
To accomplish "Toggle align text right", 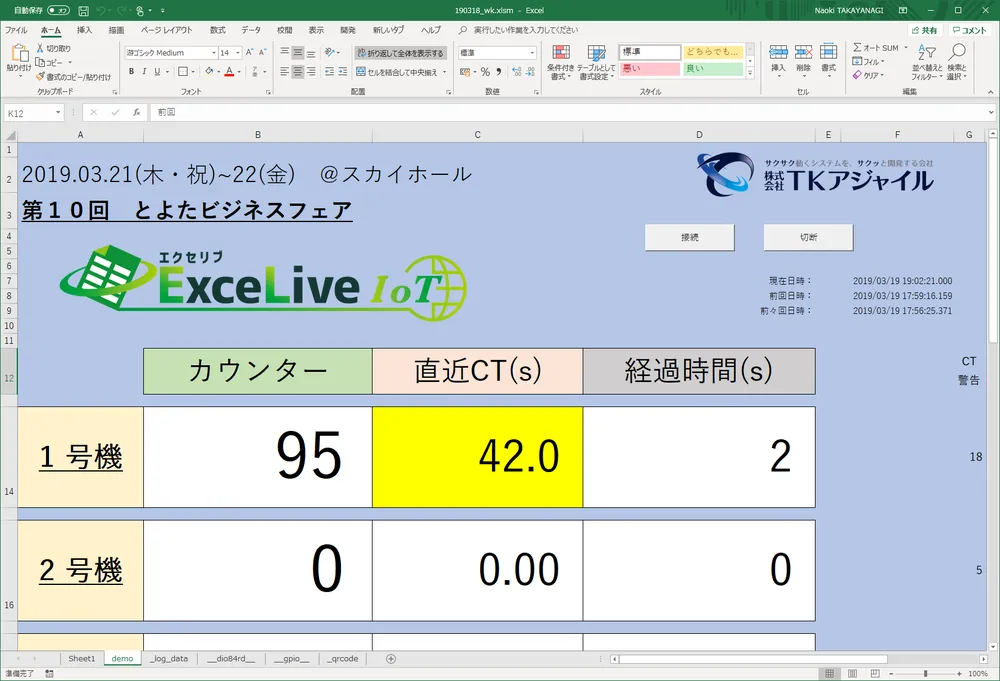I will coord(311,71).
